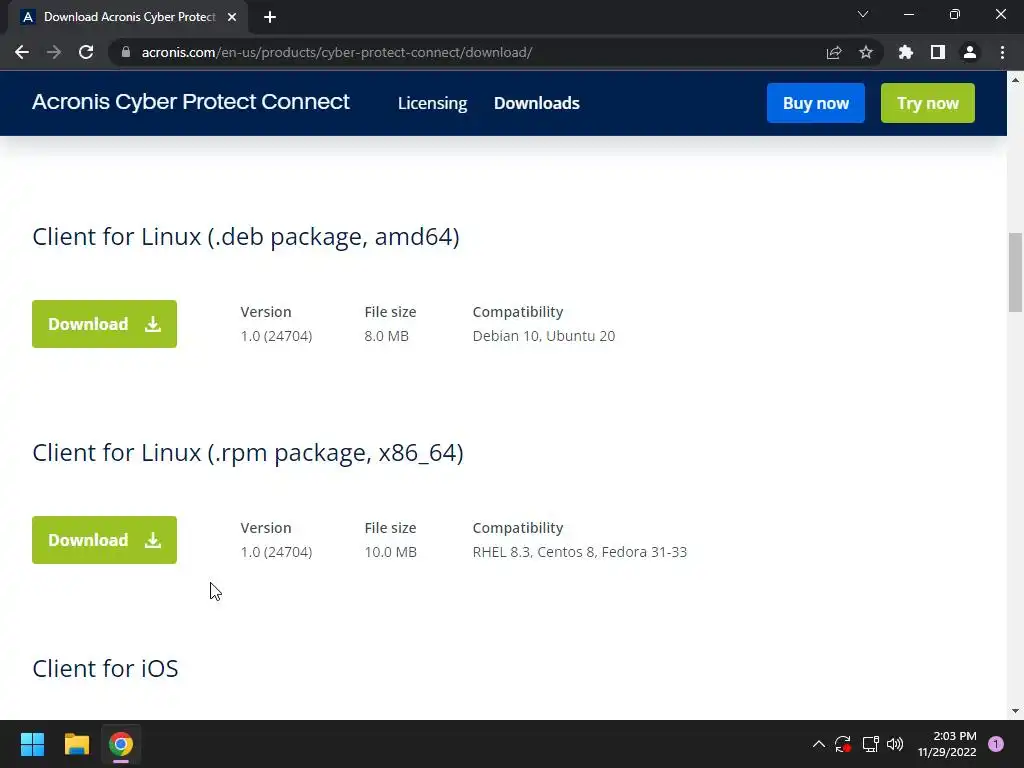Toggle the Chrome side panel

point(938,52)
